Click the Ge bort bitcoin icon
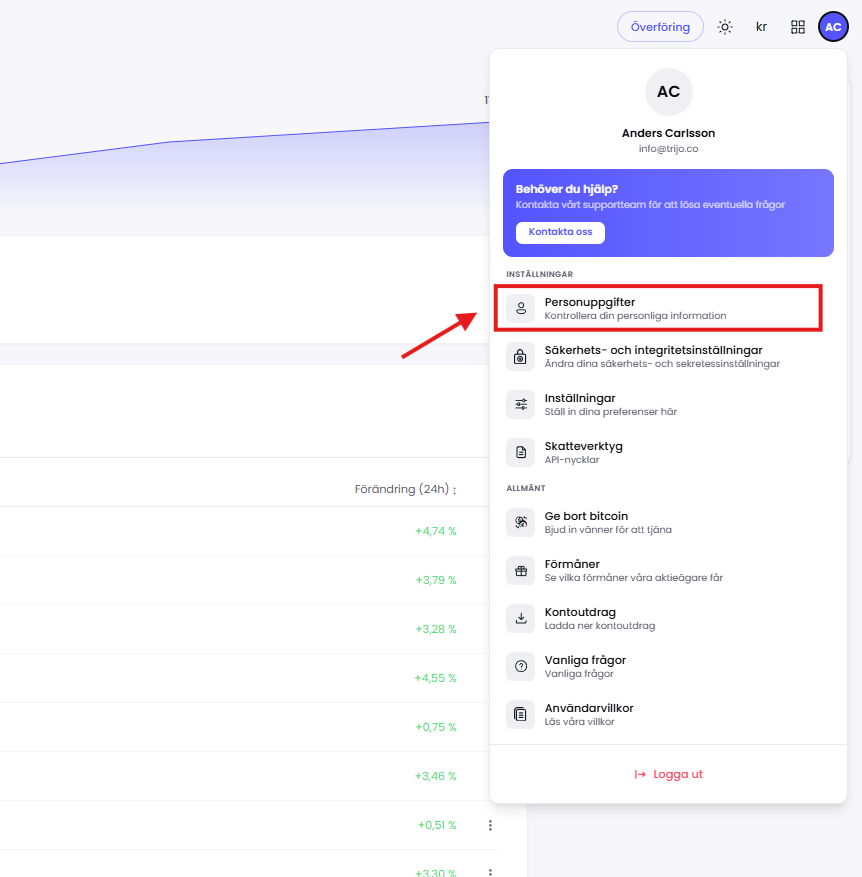The image size is (862, 877). click(x=521, y=522)
